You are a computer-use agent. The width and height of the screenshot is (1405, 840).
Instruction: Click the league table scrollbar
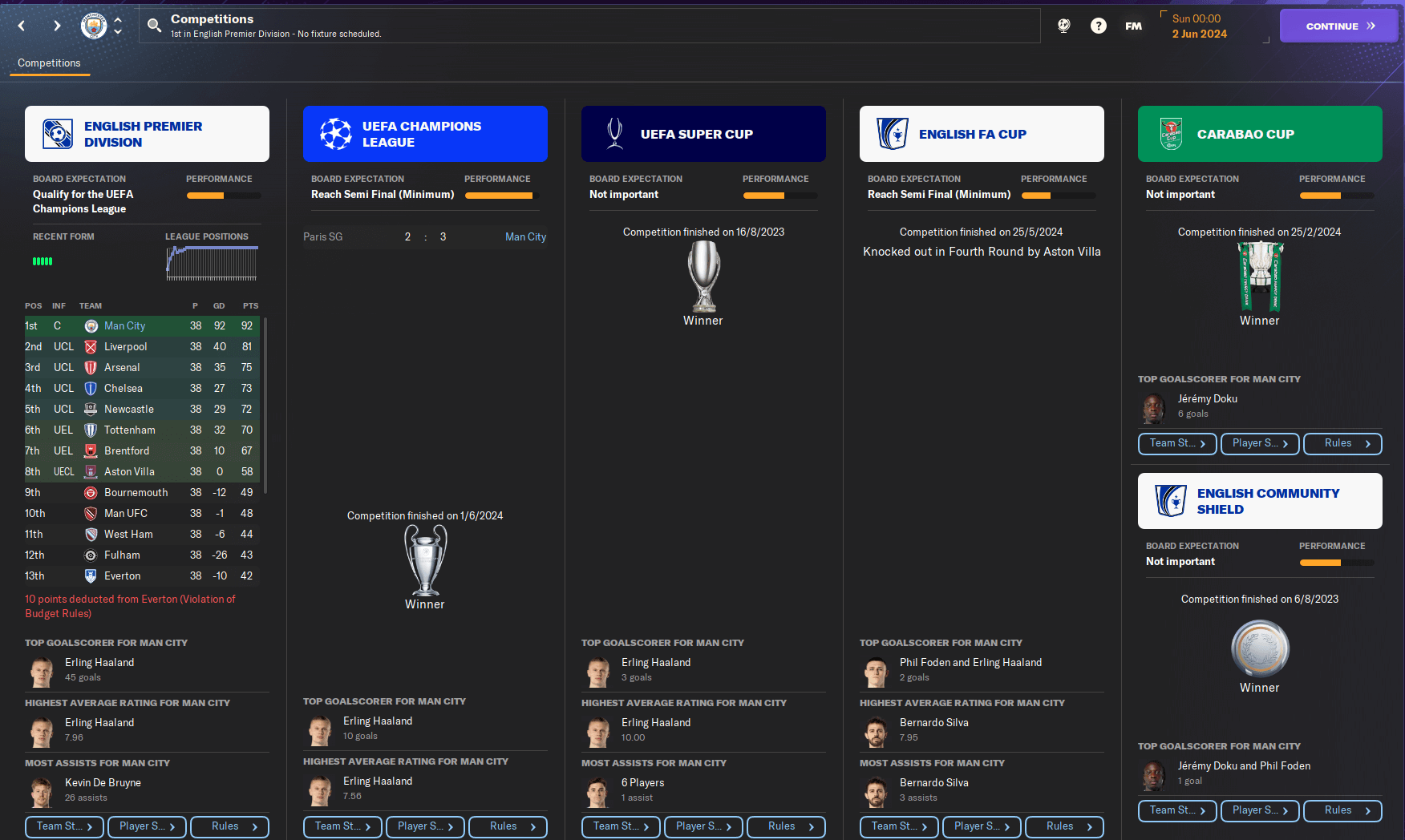[265, 405]
